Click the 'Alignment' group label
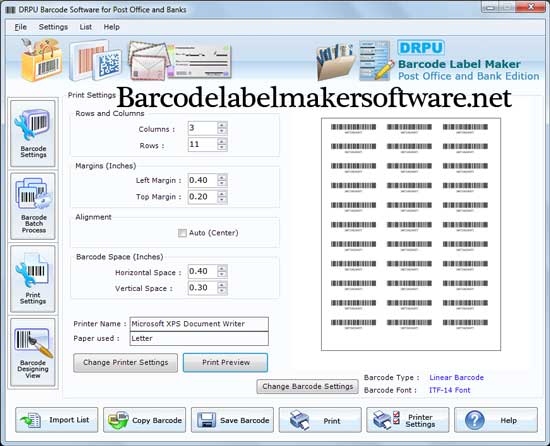 93,217
